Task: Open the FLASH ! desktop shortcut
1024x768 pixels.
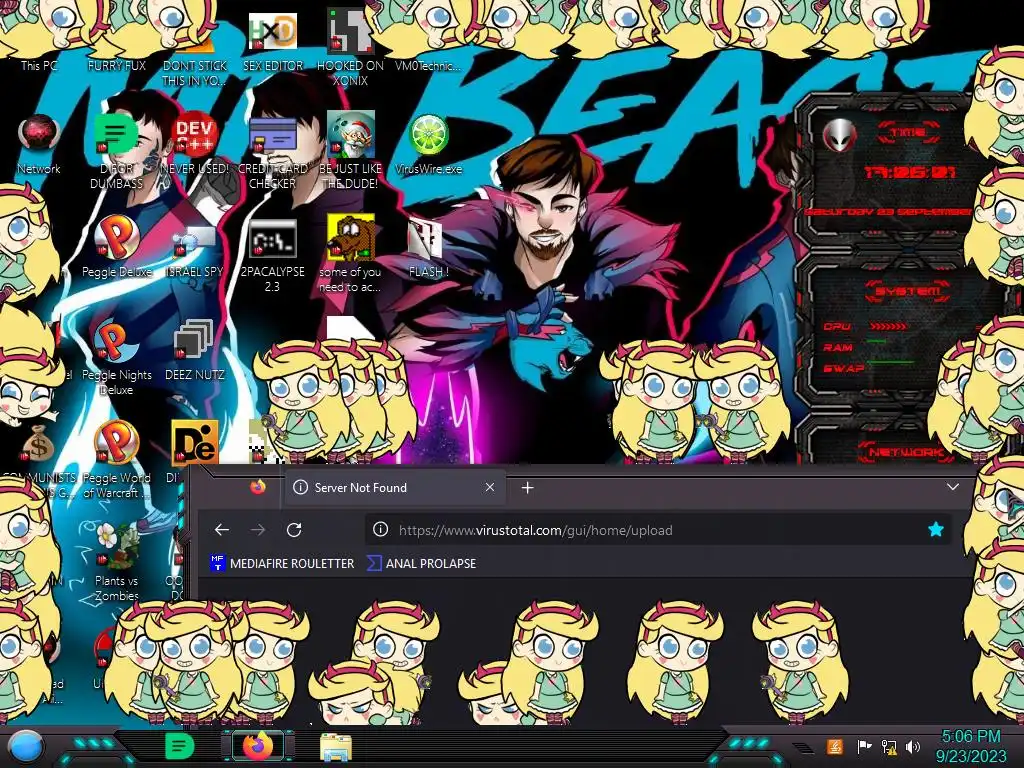Action: (x=426, y=239)
